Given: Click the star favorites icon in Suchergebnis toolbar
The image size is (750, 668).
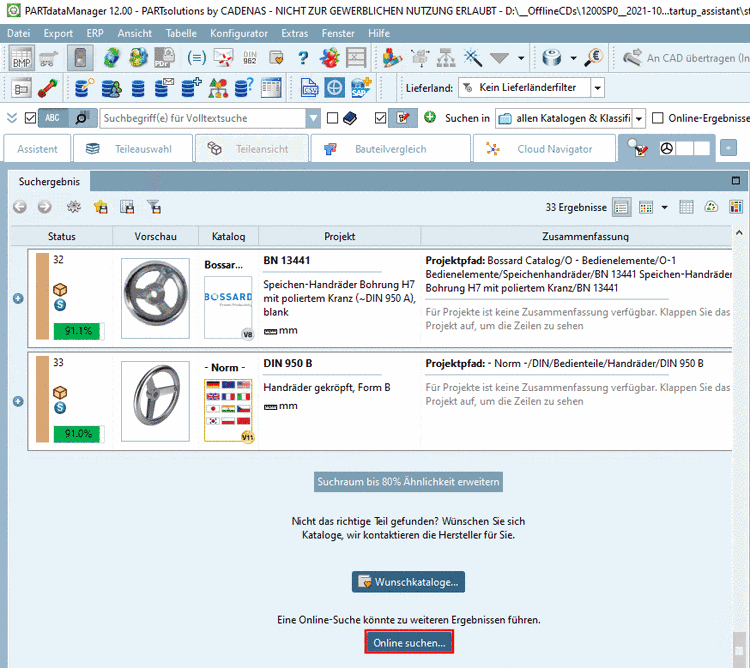Looking at the screenshot, I should [x=101, y=208].
